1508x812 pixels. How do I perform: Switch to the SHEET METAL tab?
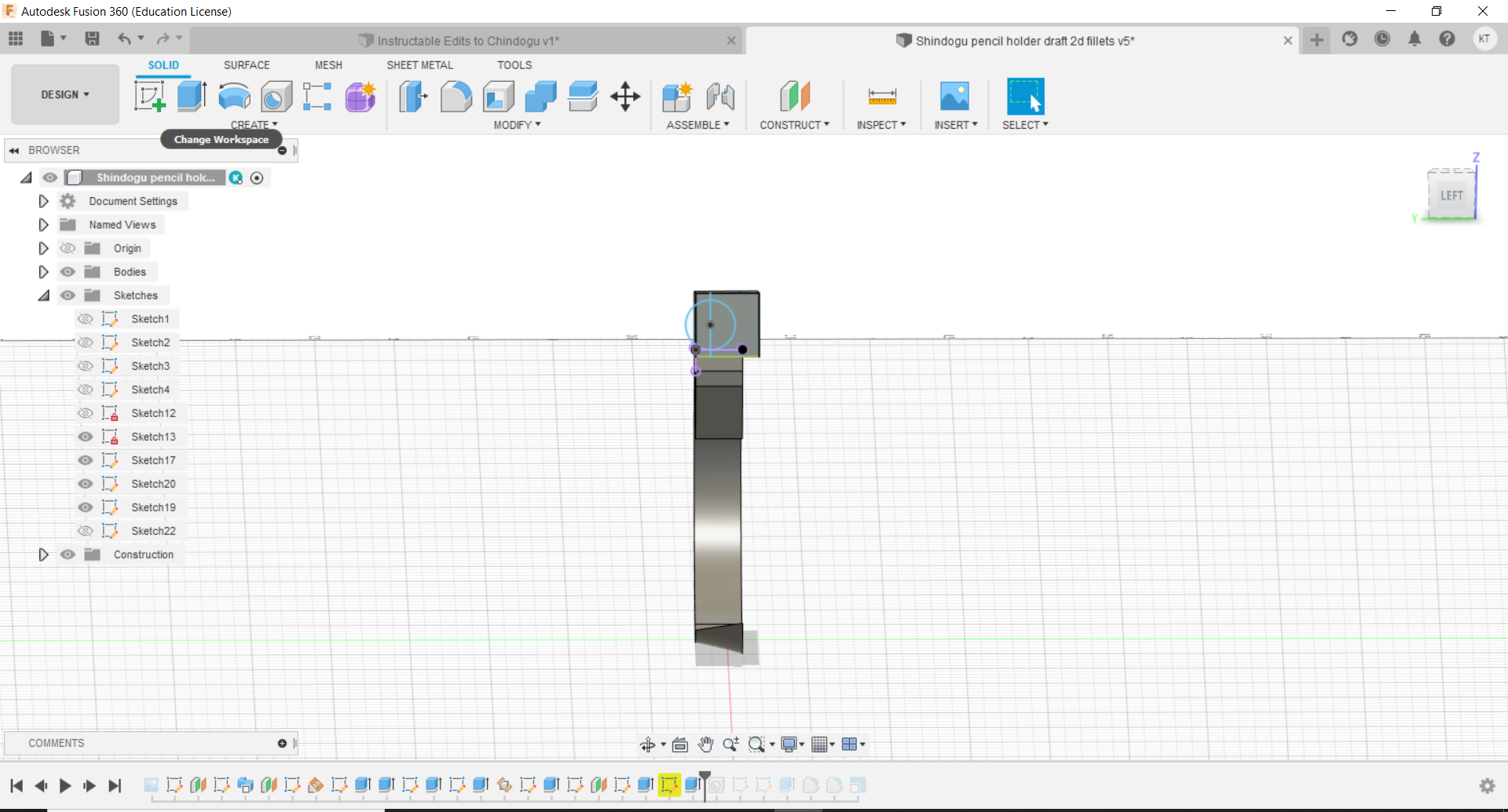click(x=419, y=65)
